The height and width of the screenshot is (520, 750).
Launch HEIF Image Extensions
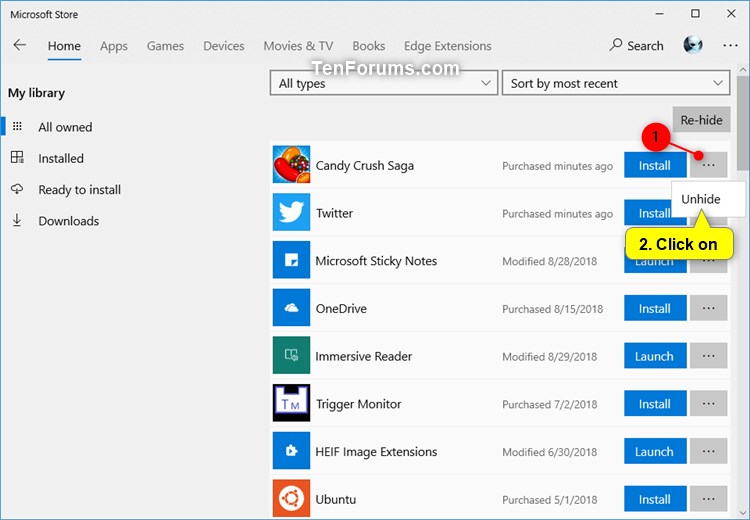coord(655,451)
